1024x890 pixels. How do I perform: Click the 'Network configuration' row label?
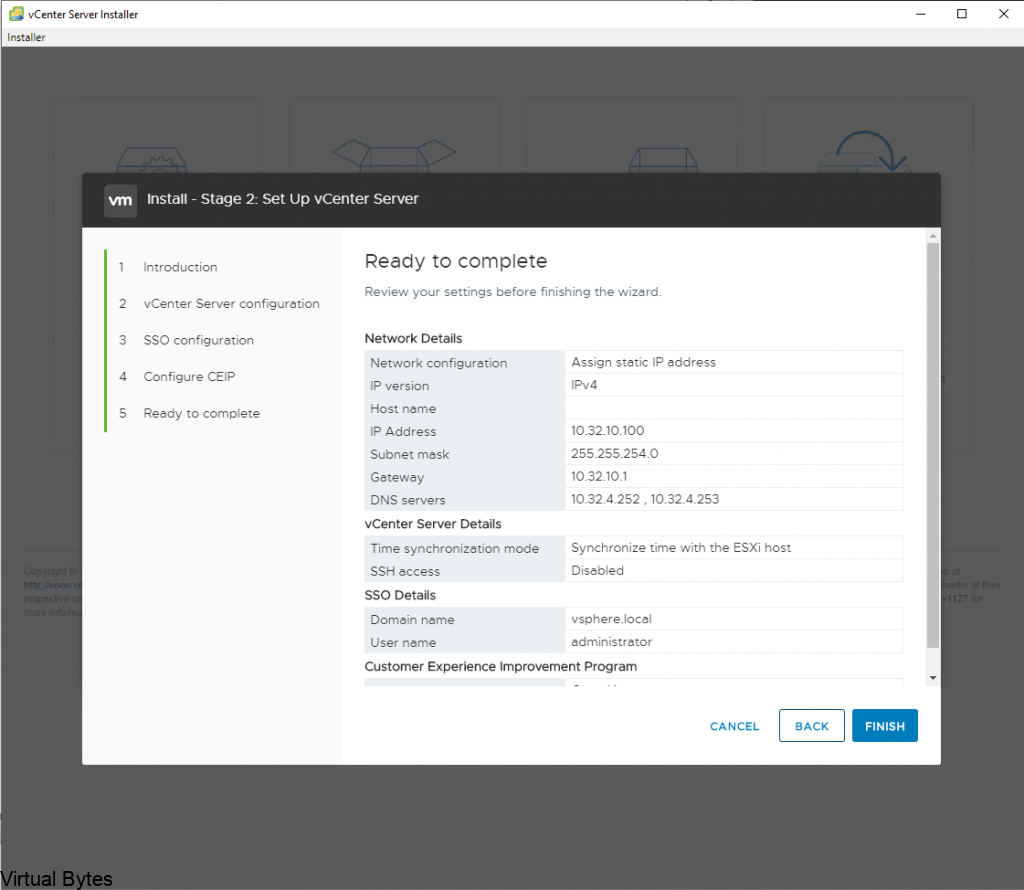(x=438, y=362)
